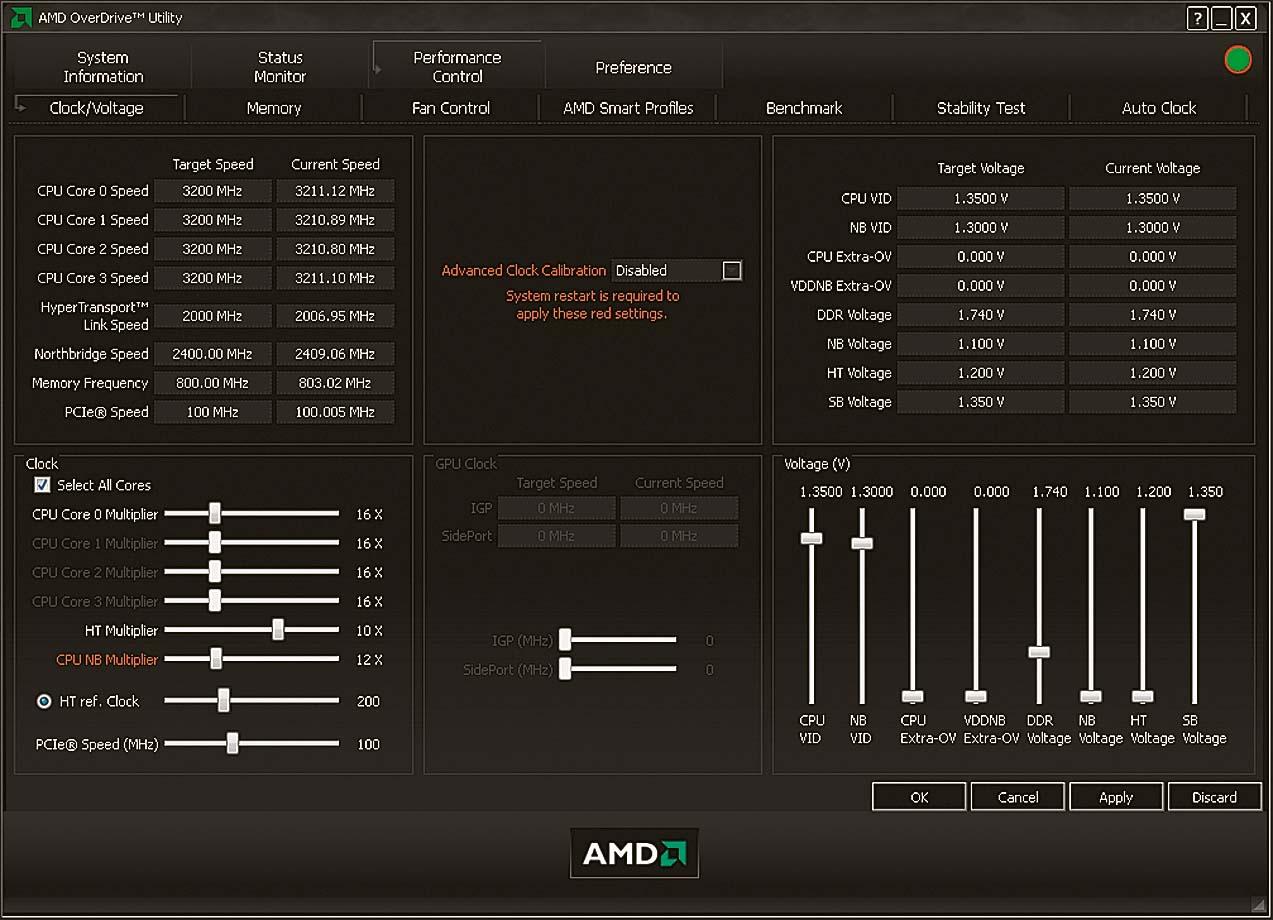Click the green status indicator circle
This screenshot has height=920, width=1273.
coord(1238,60)
